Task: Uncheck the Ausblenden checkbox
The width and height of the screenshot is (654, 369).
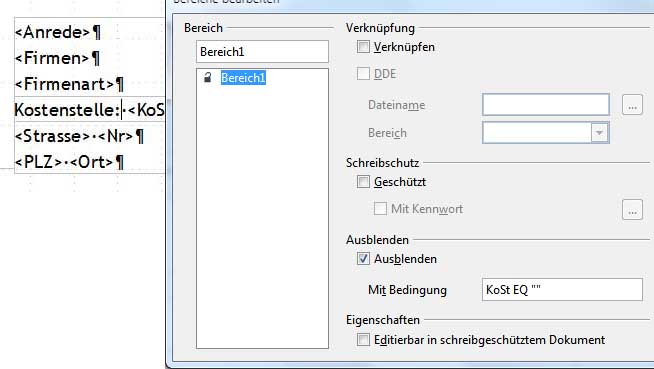Action: click(363, 259)
